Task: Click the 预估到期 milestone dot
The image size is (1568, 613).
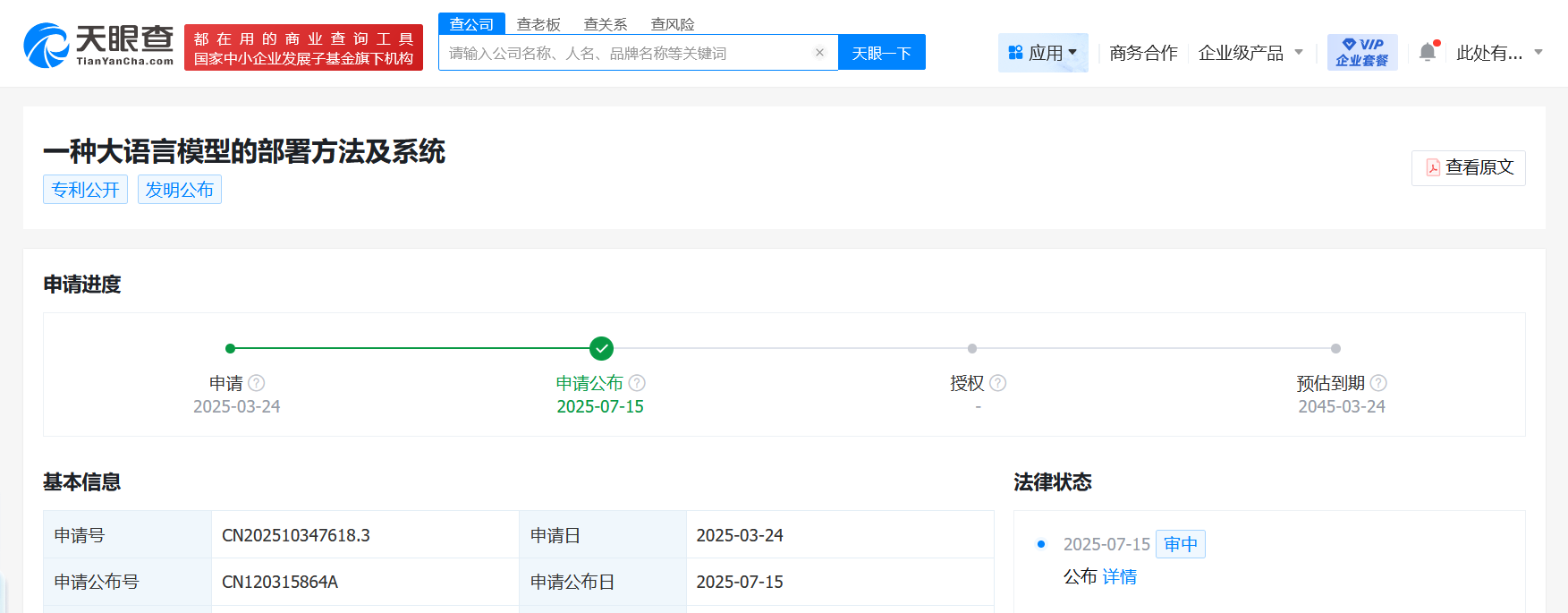Action: pos(1335,348)
